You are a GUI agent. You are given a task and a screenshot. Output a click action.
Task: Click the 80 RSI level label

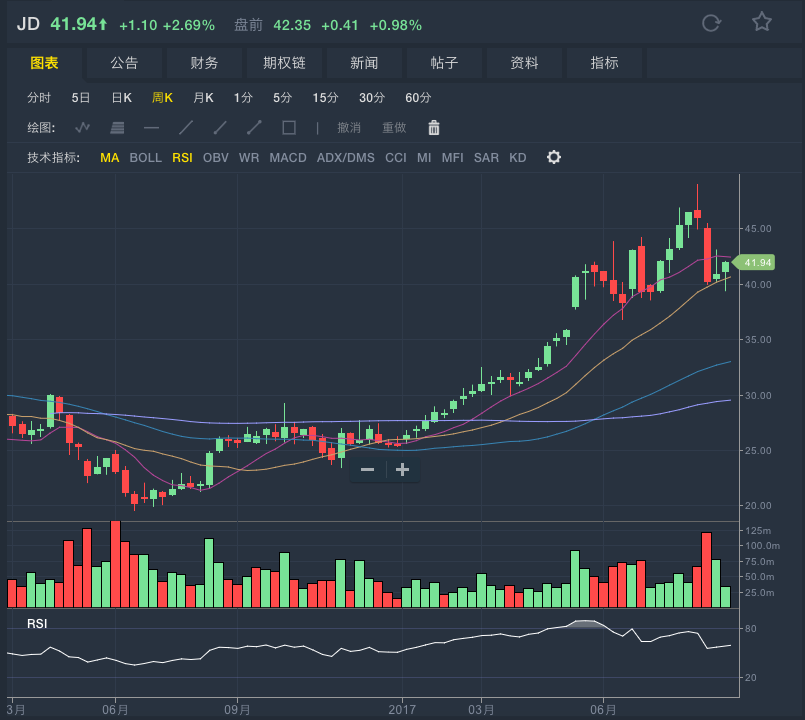tap(751, 629)
